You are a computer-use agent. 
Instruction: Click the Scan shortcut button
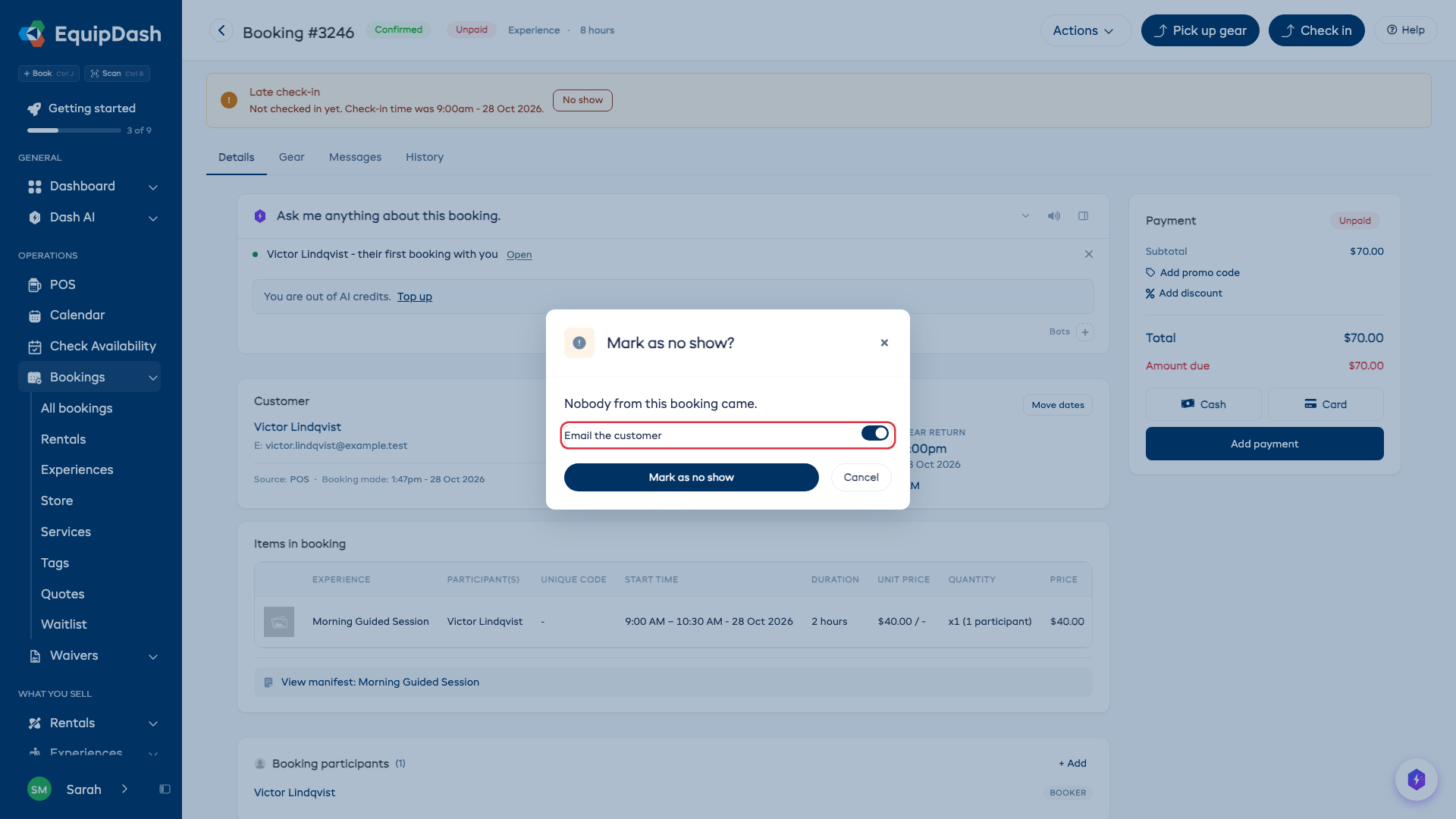[x=117, y=74]
